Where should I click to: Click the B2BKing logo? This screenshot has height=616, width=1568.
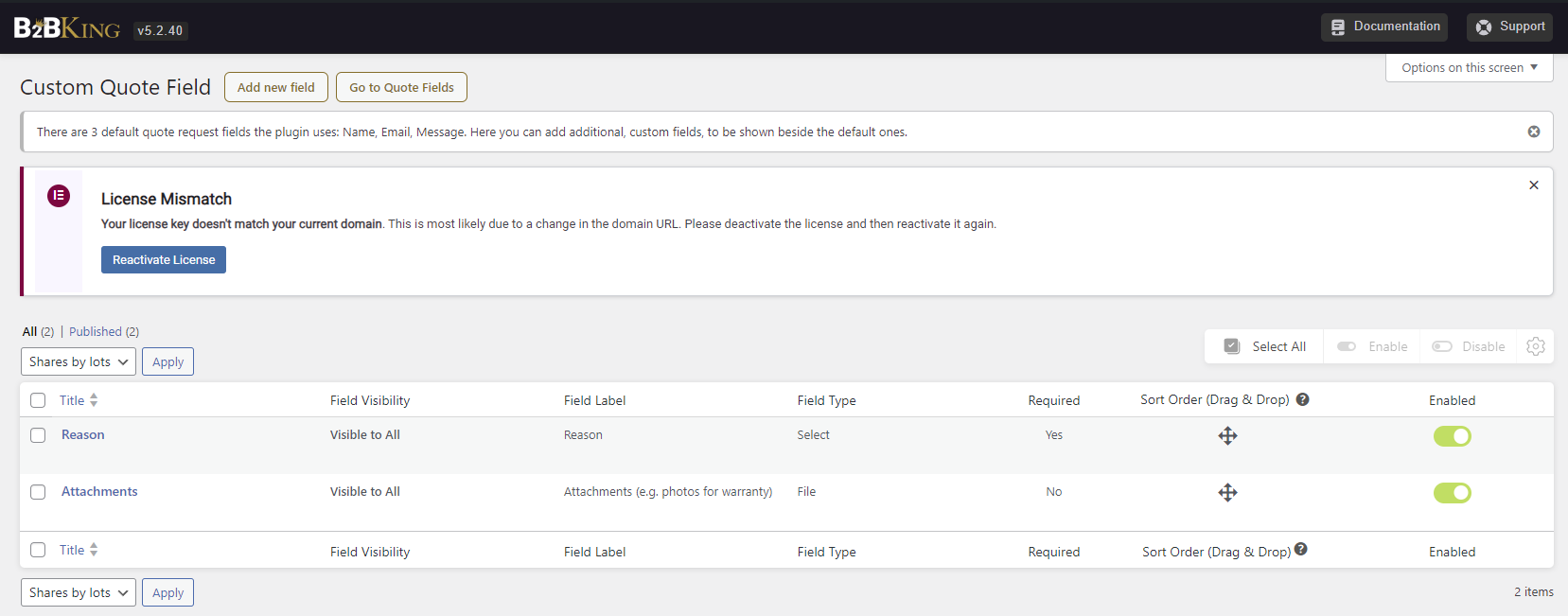[x=67, y=28]
